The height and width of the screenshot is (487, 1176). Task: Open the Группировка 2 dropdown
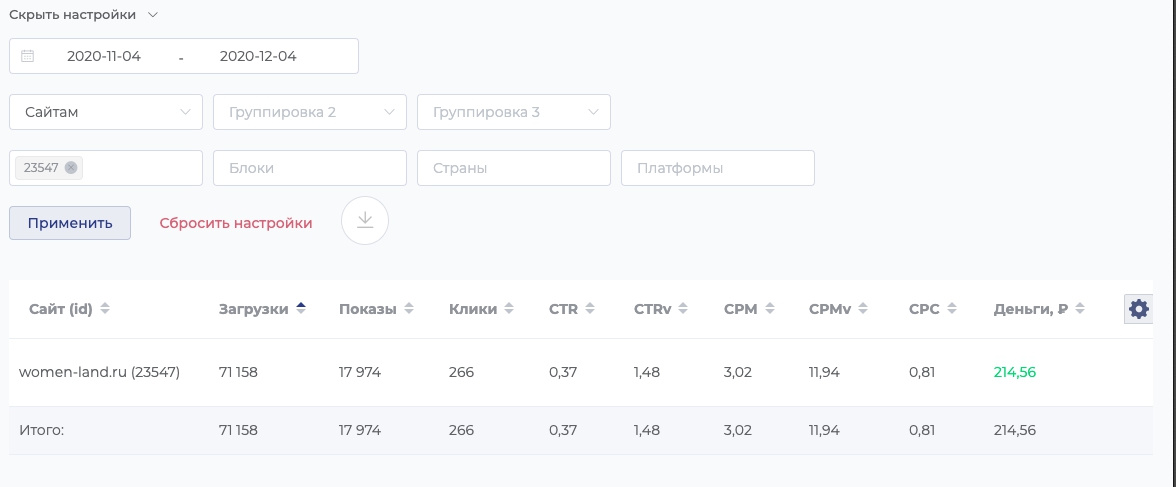tap(310, 112)
